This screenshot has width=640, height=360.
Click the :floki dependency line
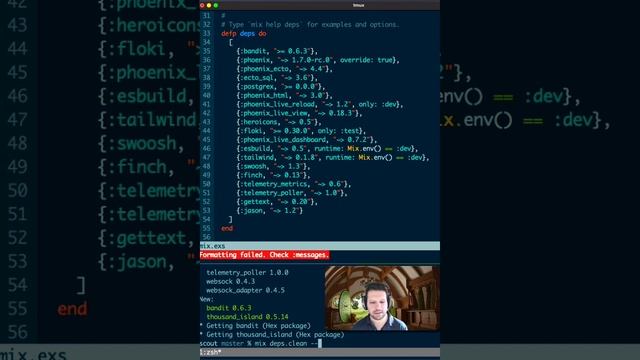[x=301, y=131]
